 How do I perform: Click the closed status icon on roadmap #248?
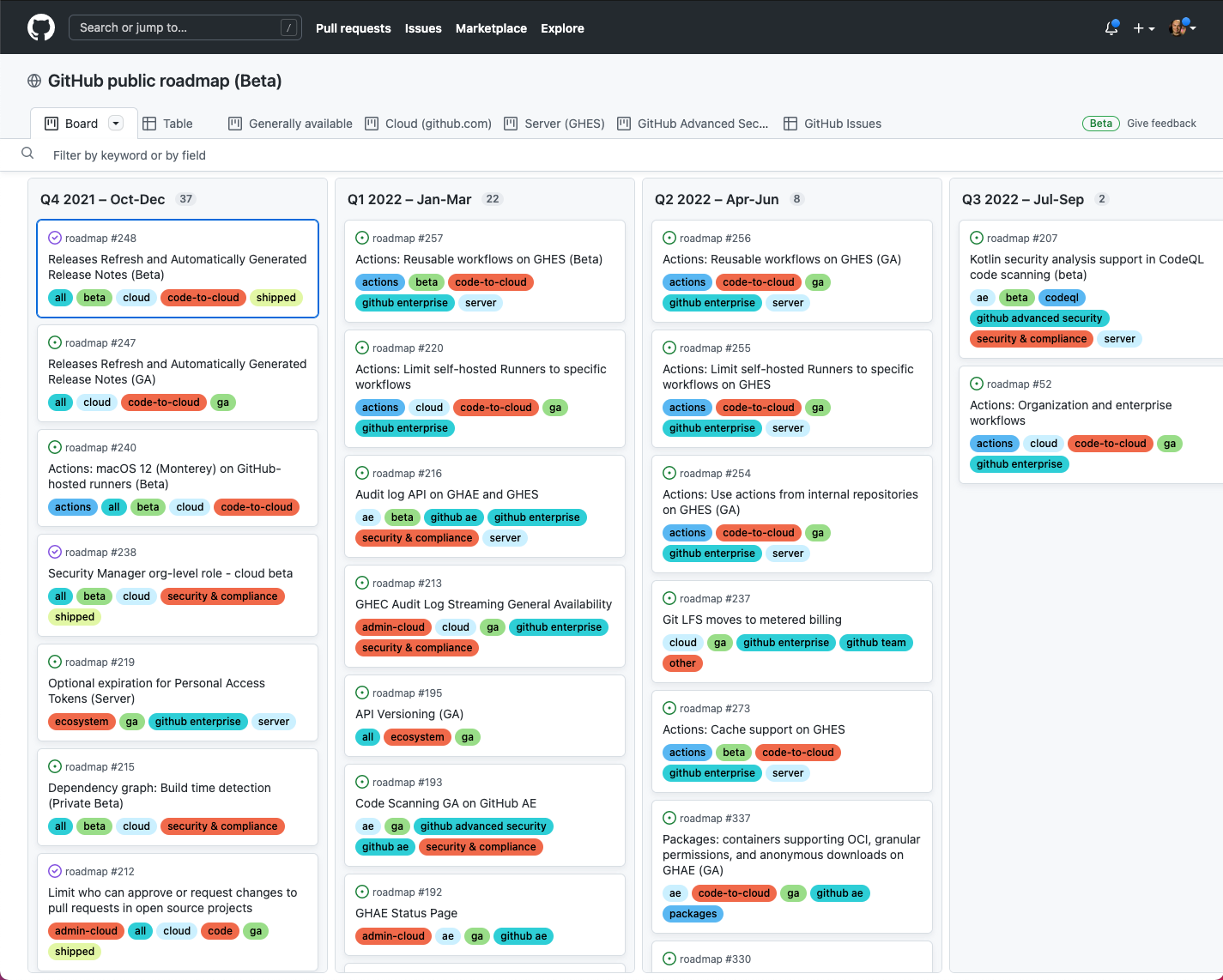click(x=55, y=238)
